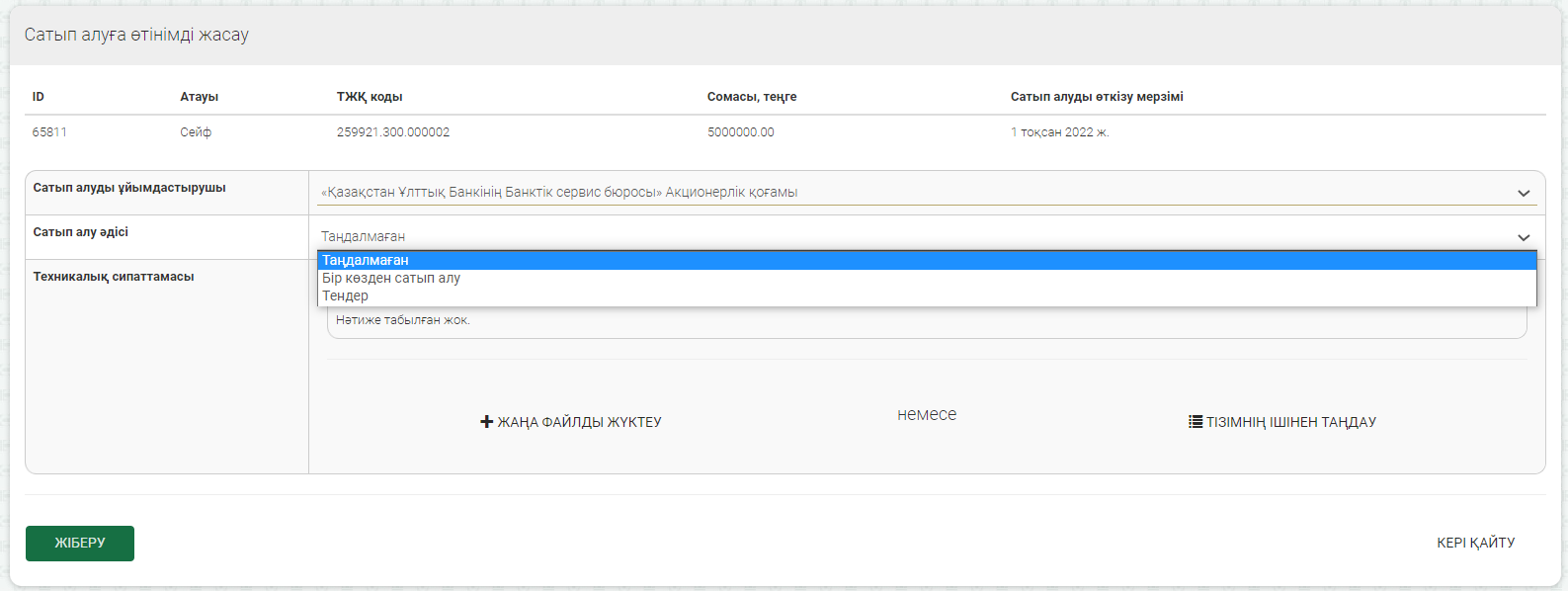Click the 1 тоқсан 2022 ж. period value
The width and height of the screenshot is (1568, 591).
point(1059,132)
